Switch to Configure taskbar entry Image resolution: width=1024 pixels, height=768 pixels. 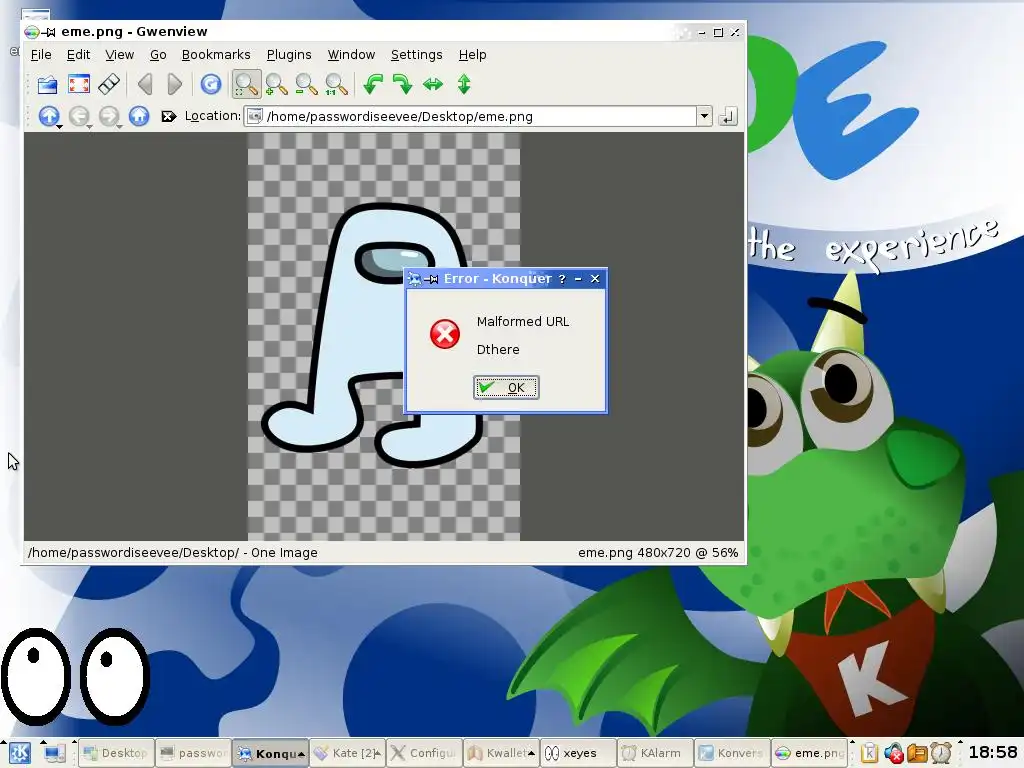pos(424,753)
